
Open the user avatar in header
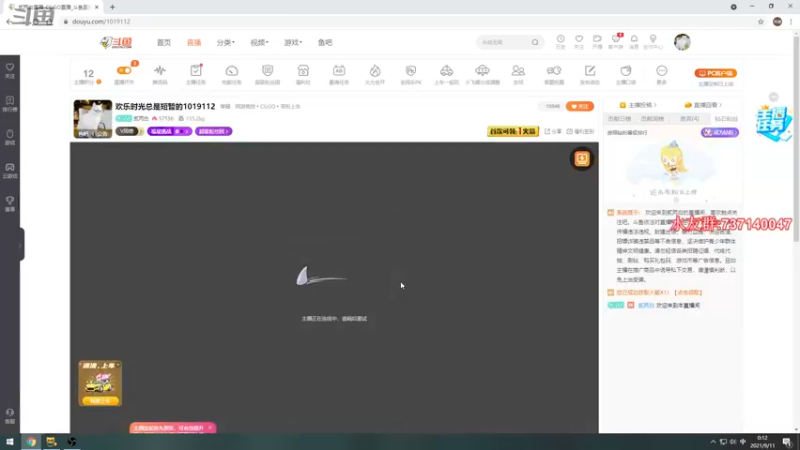pyautogui.click(x=682, y=42)
